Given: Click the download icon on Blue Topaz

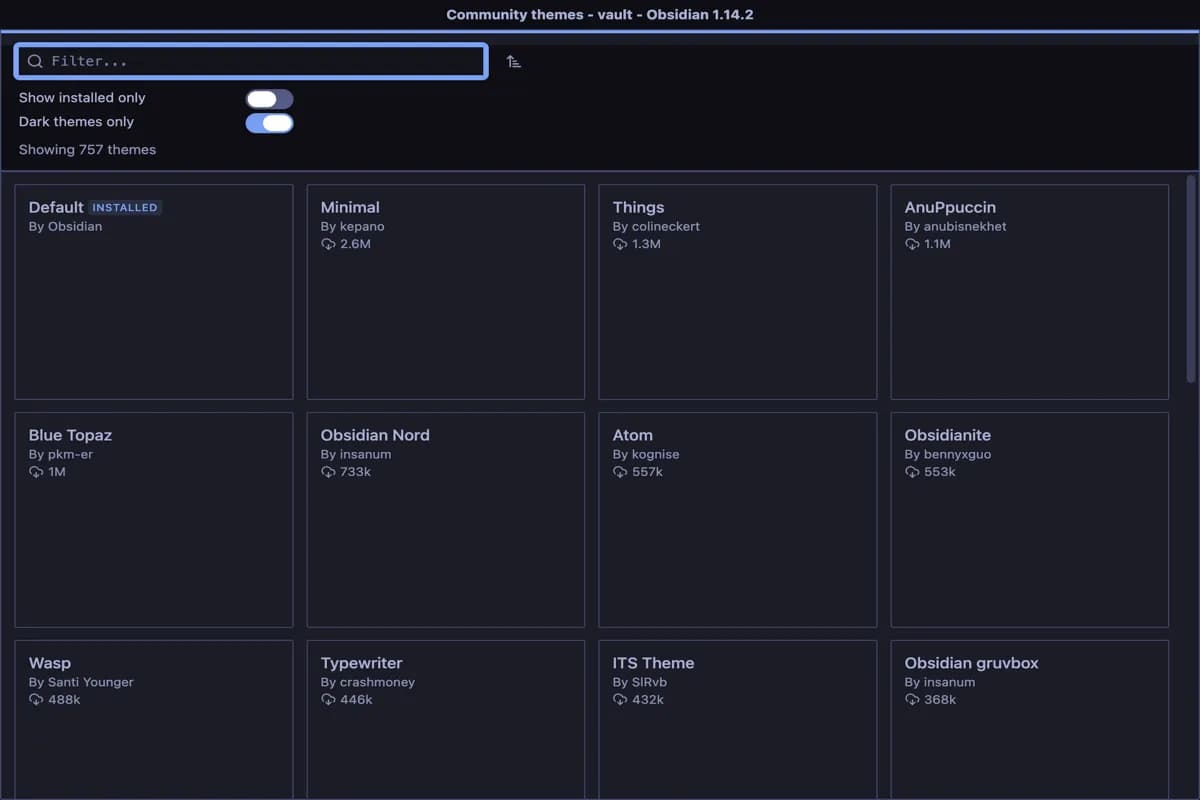Looking at the screenshot, I should pyautogui.click(x=36, y=472).
